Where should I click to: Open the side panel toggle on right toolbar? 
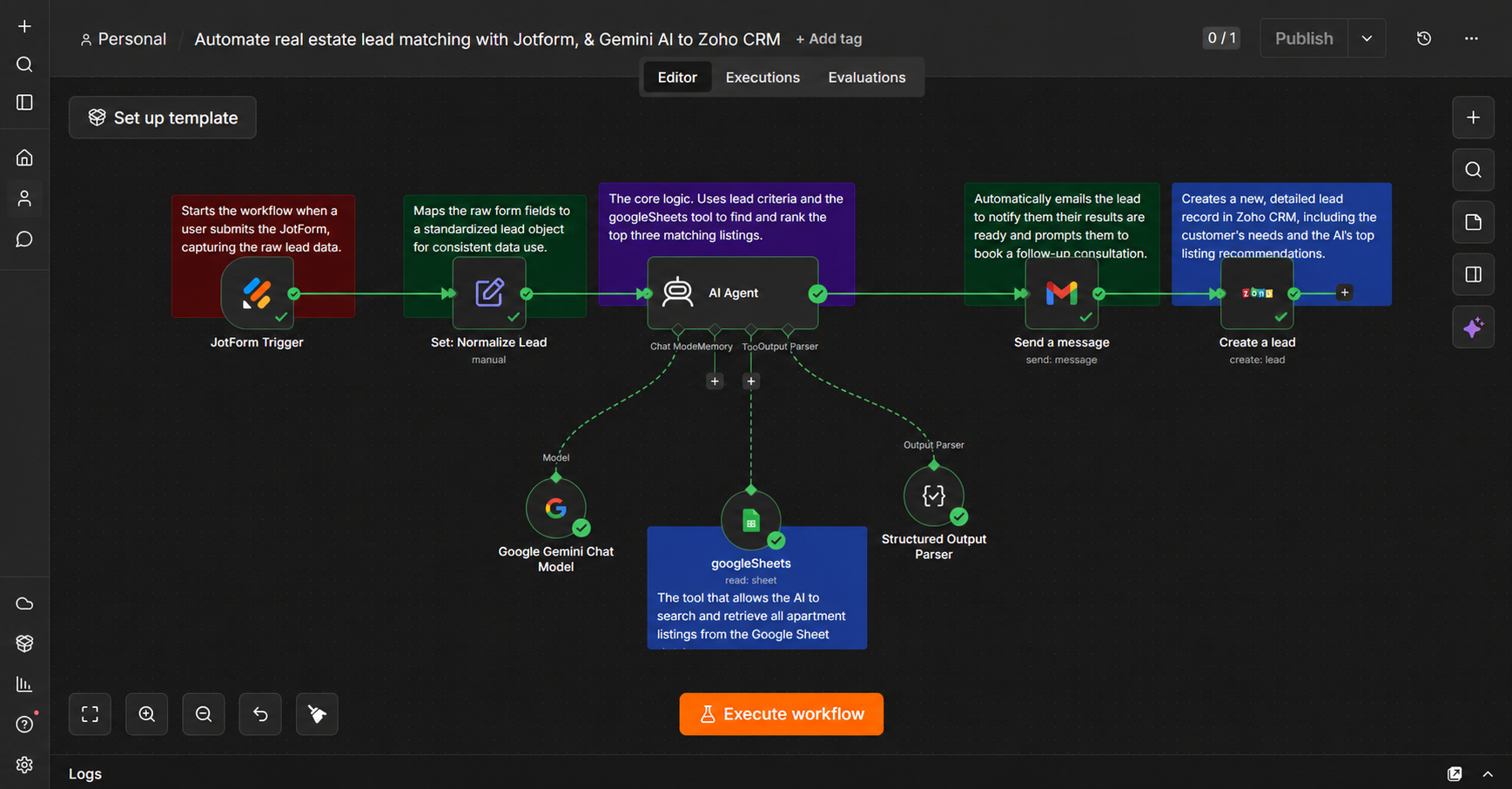click(1473, 274)
